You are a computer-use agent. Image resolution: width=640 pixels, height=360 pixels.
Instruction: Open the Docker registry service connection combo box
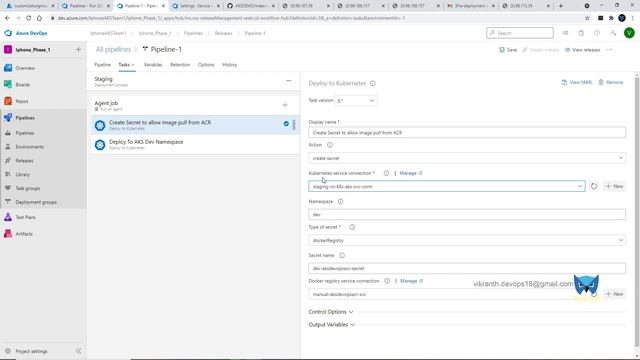coord(447,294)
